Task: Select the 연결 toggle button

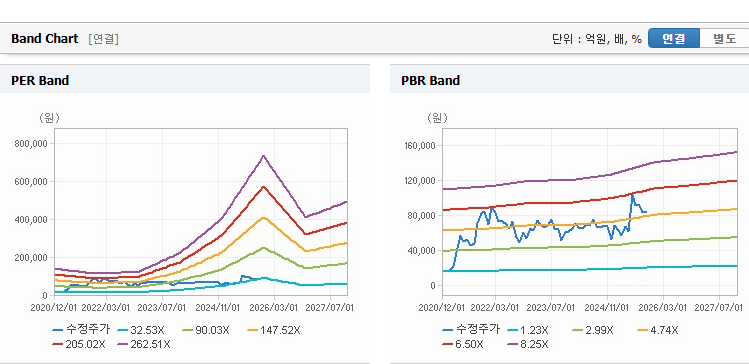Action: (674, 38)
